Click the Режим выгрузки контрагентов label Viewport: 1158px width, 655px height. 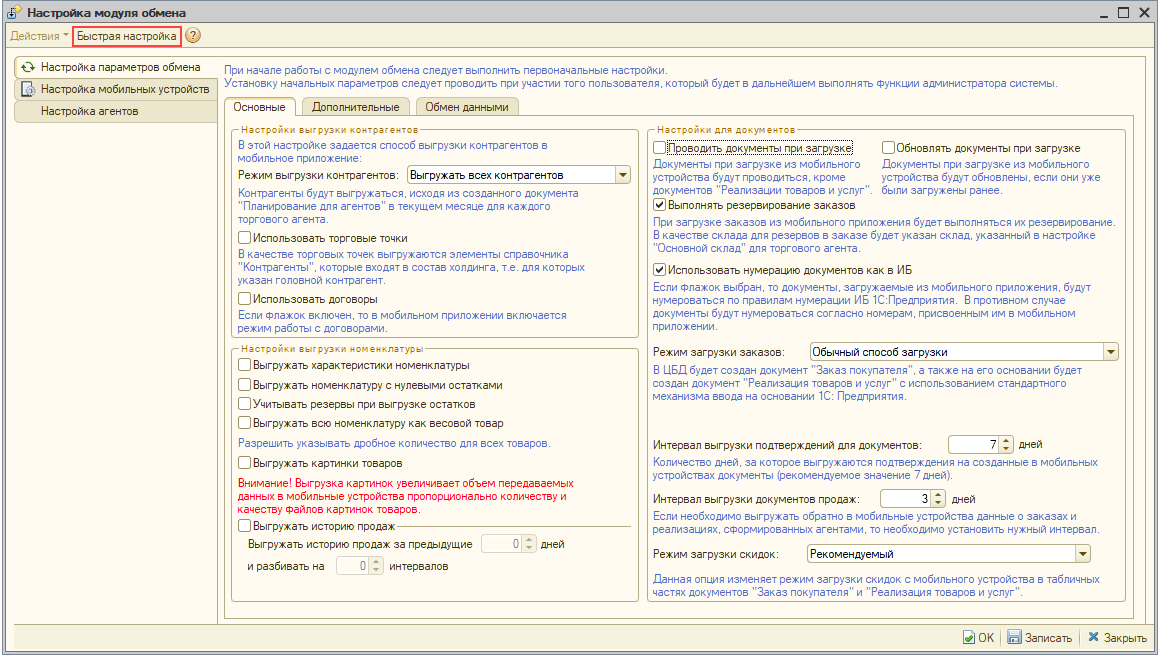pos(318,175)
